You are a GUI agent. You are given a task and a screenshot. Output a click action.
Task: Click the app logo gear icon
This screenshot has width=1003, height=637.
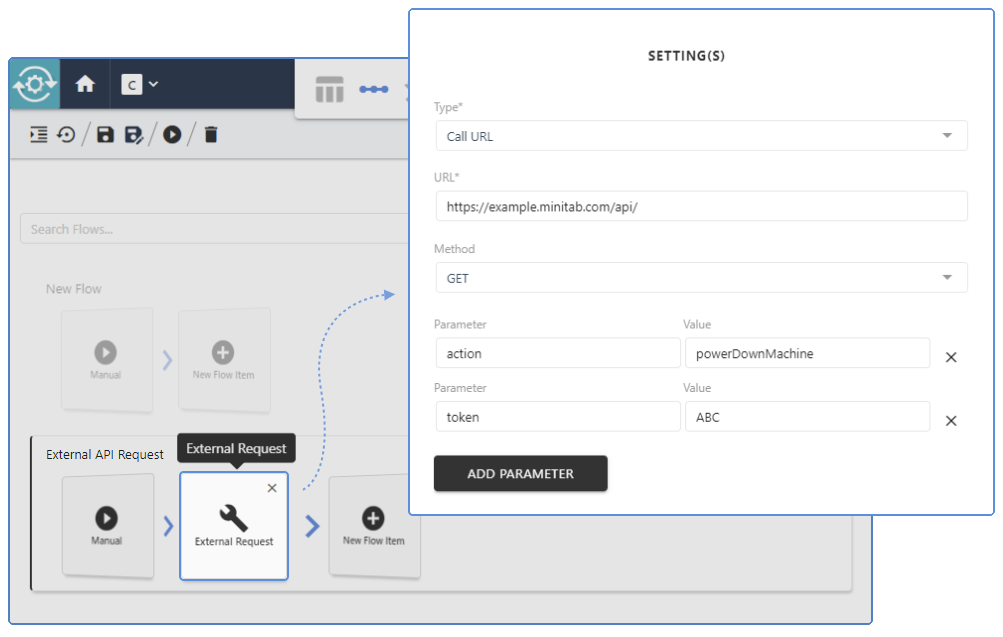coord(33,84)
